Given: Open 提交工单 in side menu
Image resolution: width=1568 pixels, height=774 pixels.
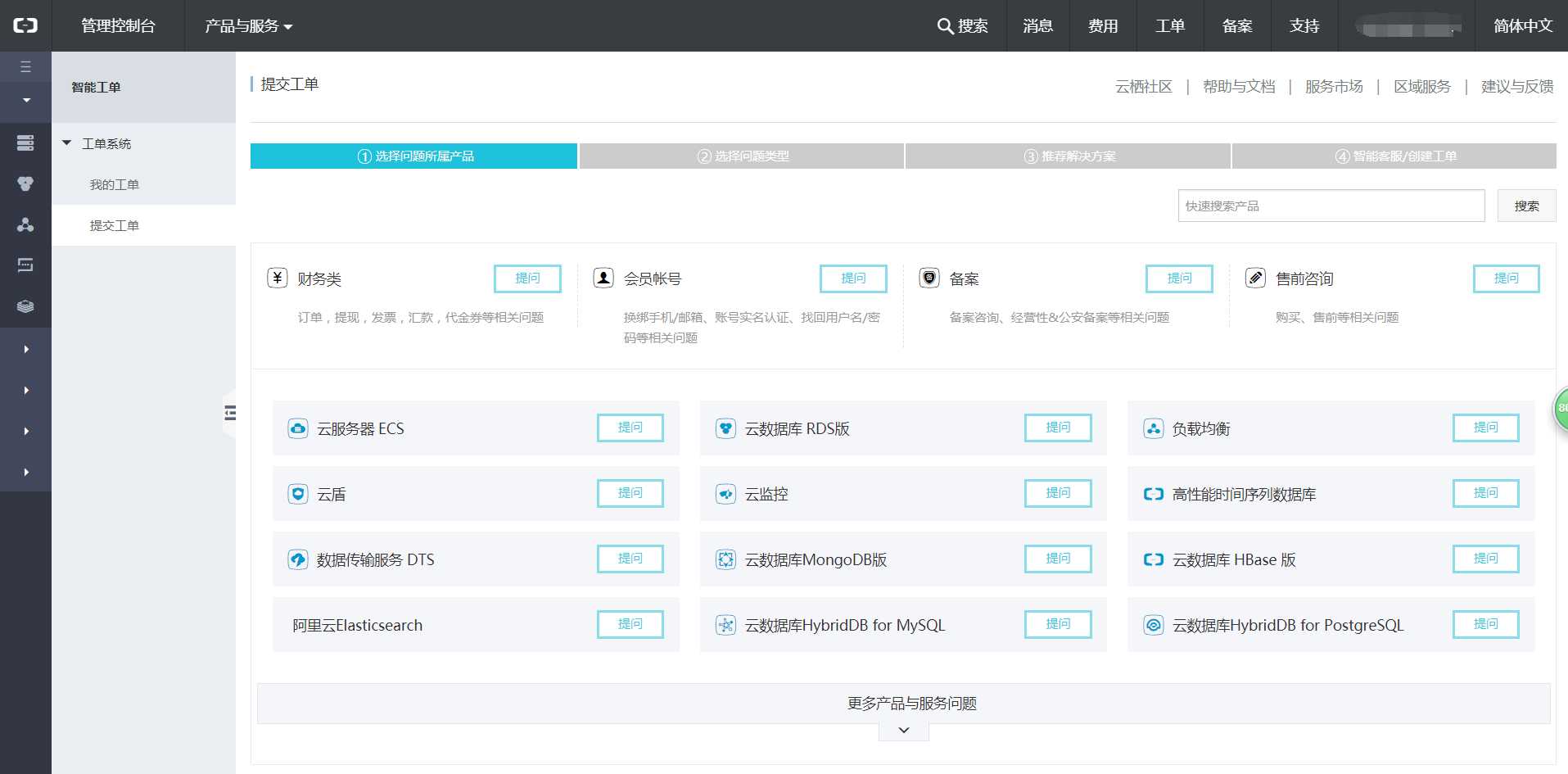Looking at the screenshot, I should [x=115, y=225].
